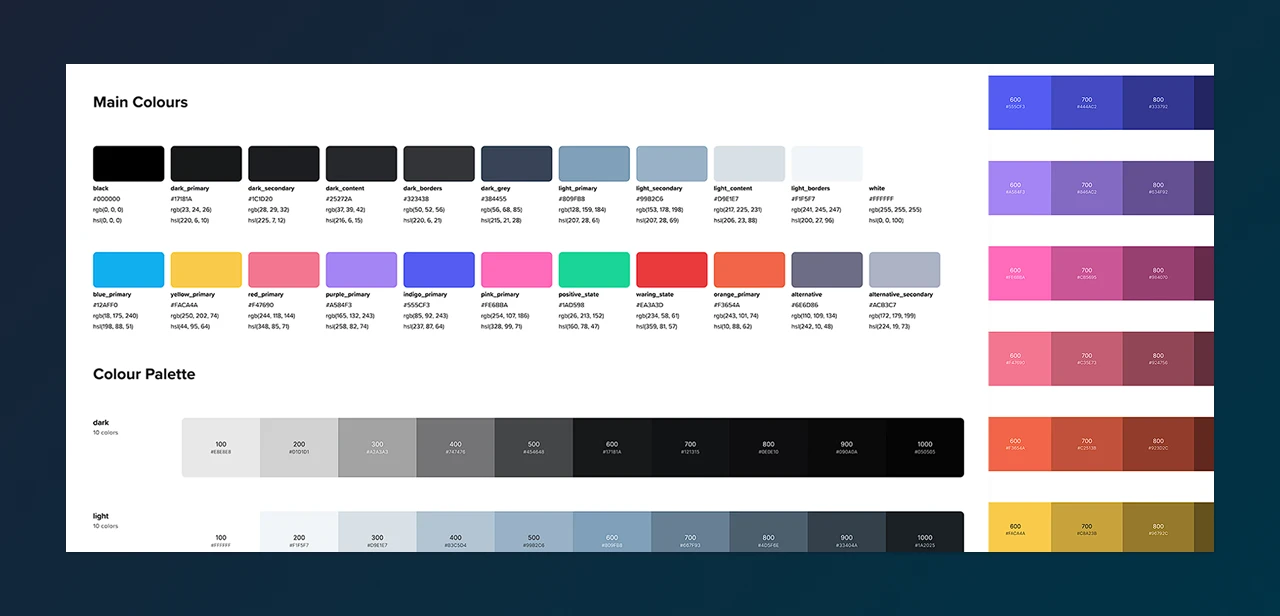Viewport: 1280px width, 616px height.
Task: Pick light palette shade 700
Action: (690, 532)
